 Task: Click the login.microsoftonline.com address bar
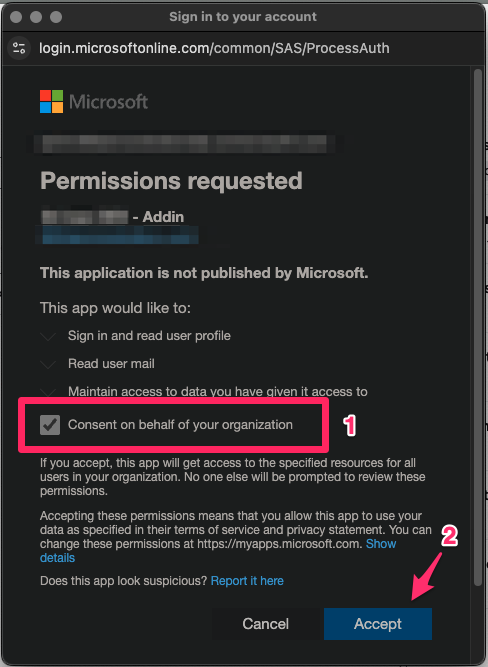pyautogui.click(x=214, y=48)
